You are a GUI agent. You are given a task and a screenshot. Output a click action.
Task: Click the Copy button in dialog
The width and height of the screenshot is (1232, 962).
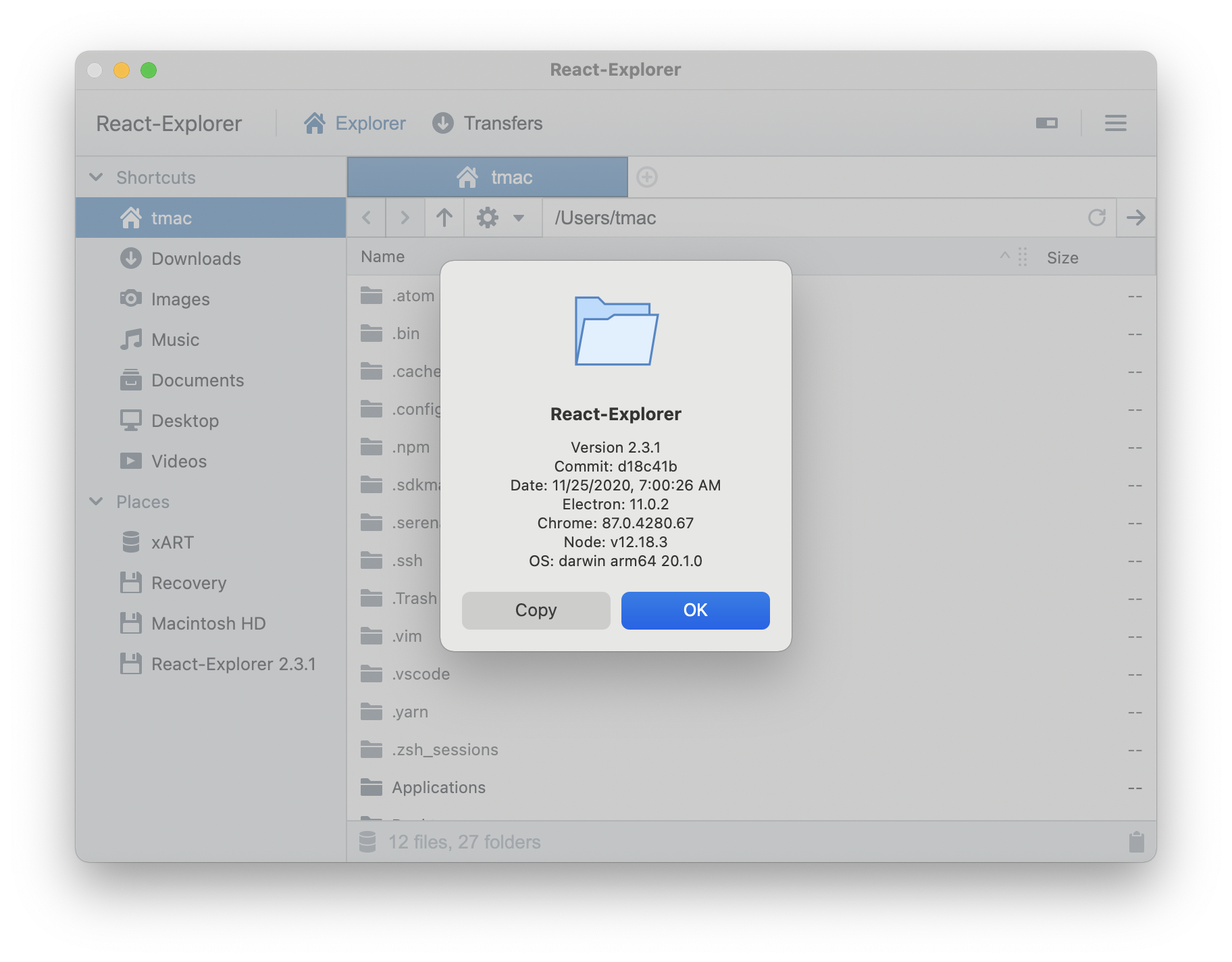(536, 610)
